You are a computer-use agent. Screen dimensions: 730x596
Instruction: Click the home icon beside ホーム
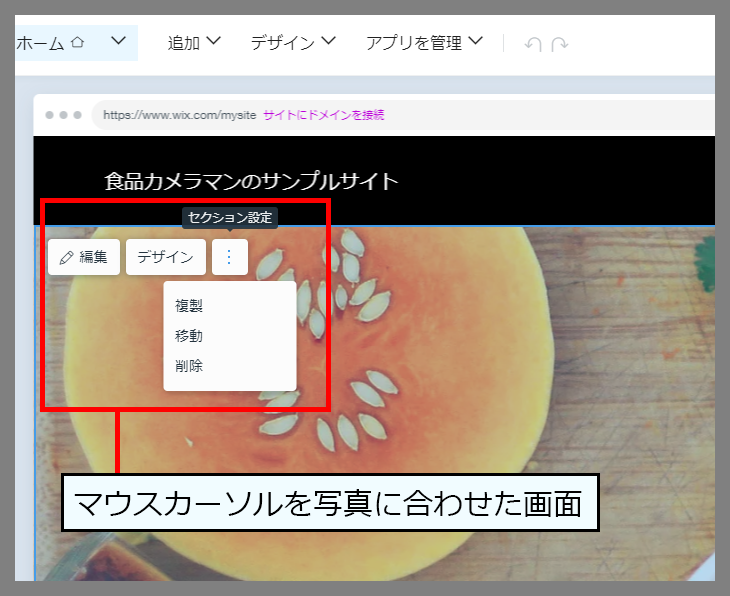point(77,43)
